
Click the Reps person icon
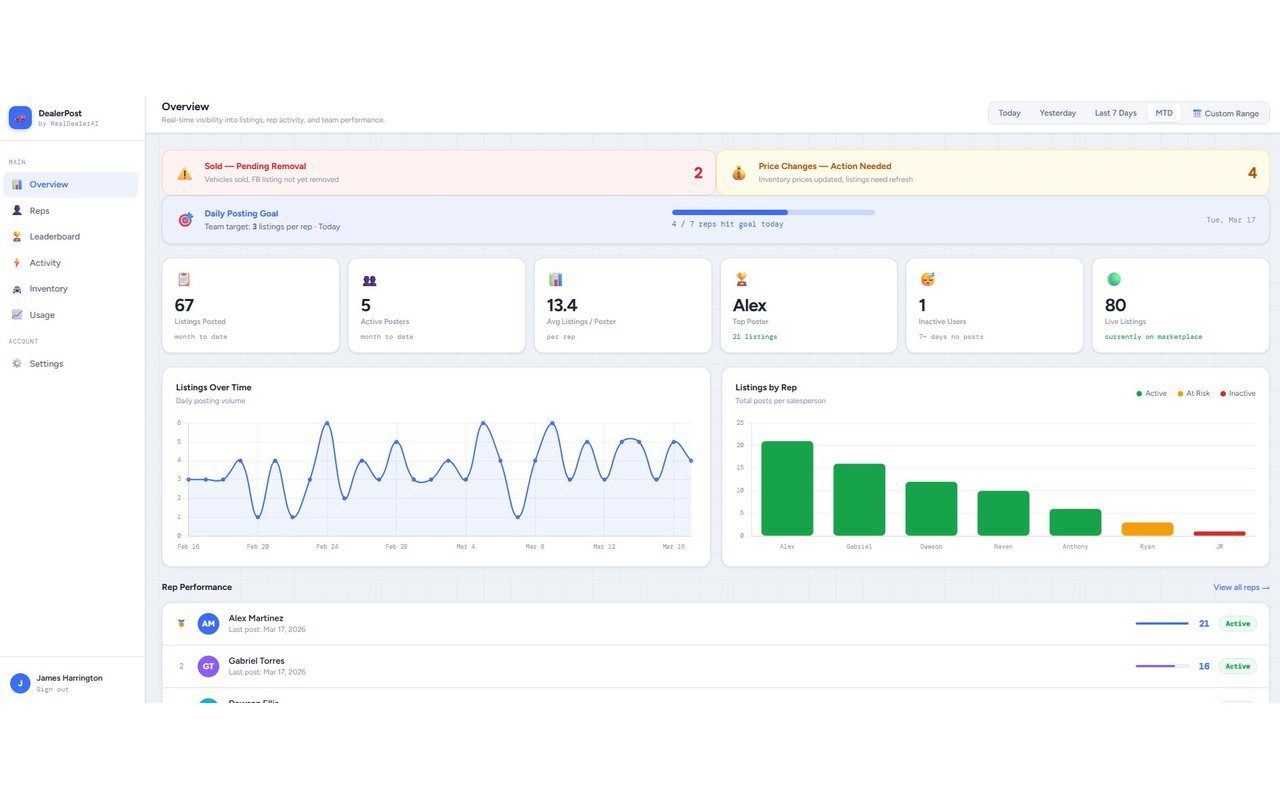[x=17, y=211]
